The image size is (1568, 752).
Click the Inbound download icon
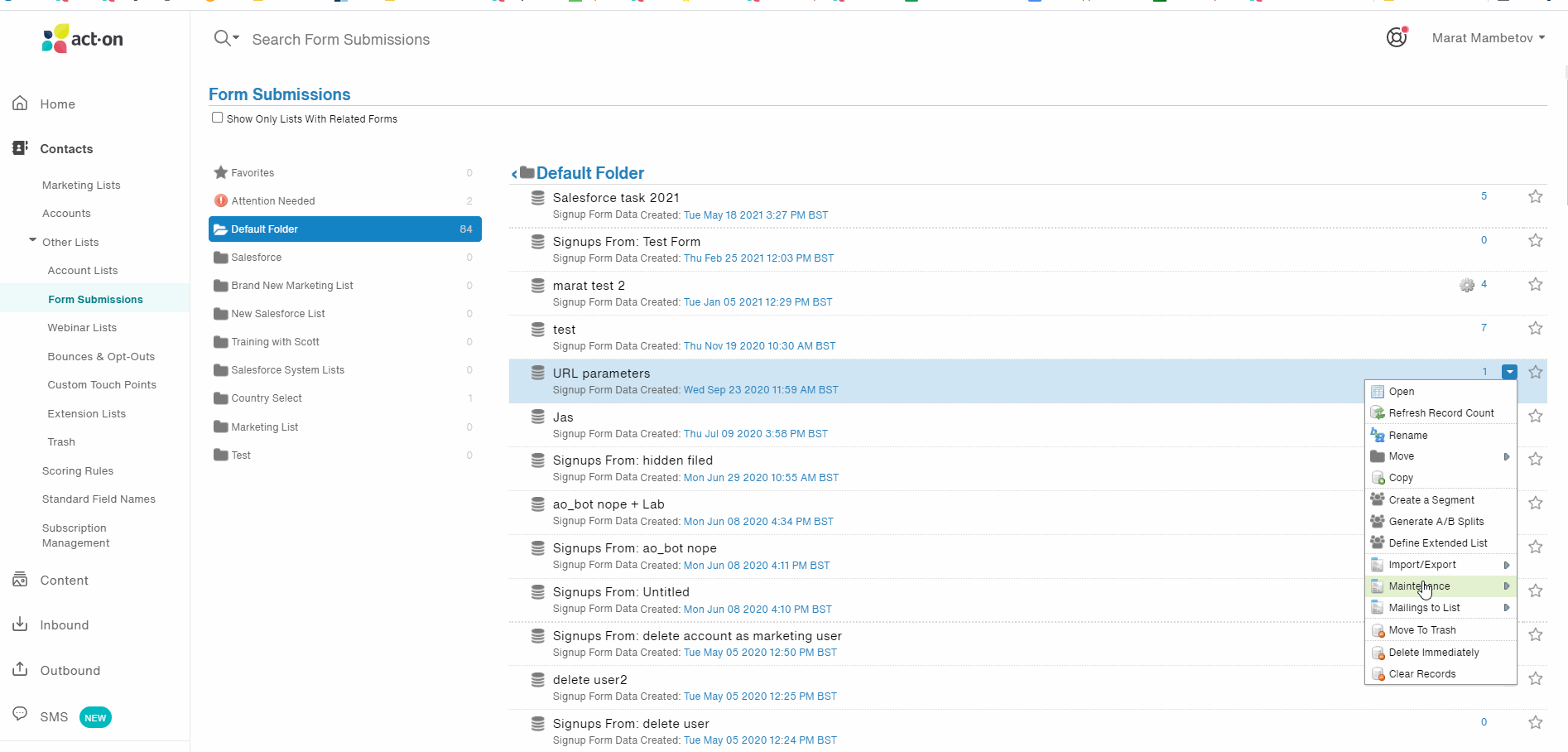point(20,624)
